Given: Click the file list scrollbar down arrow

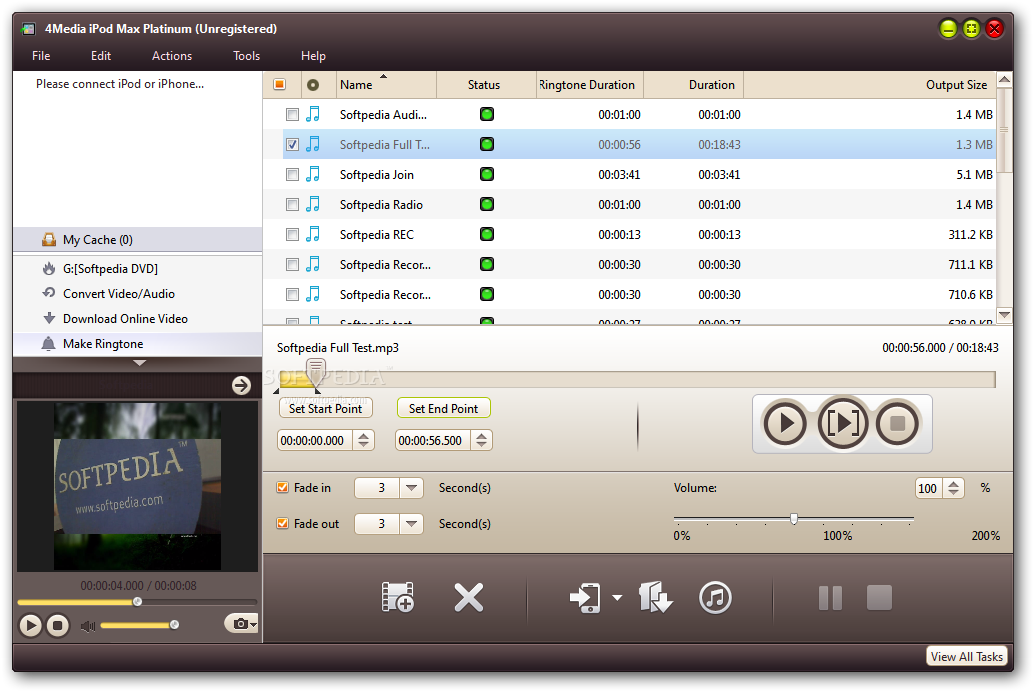Looking at the screenshot, I should pyautogui.click(x=1004, y=315).
